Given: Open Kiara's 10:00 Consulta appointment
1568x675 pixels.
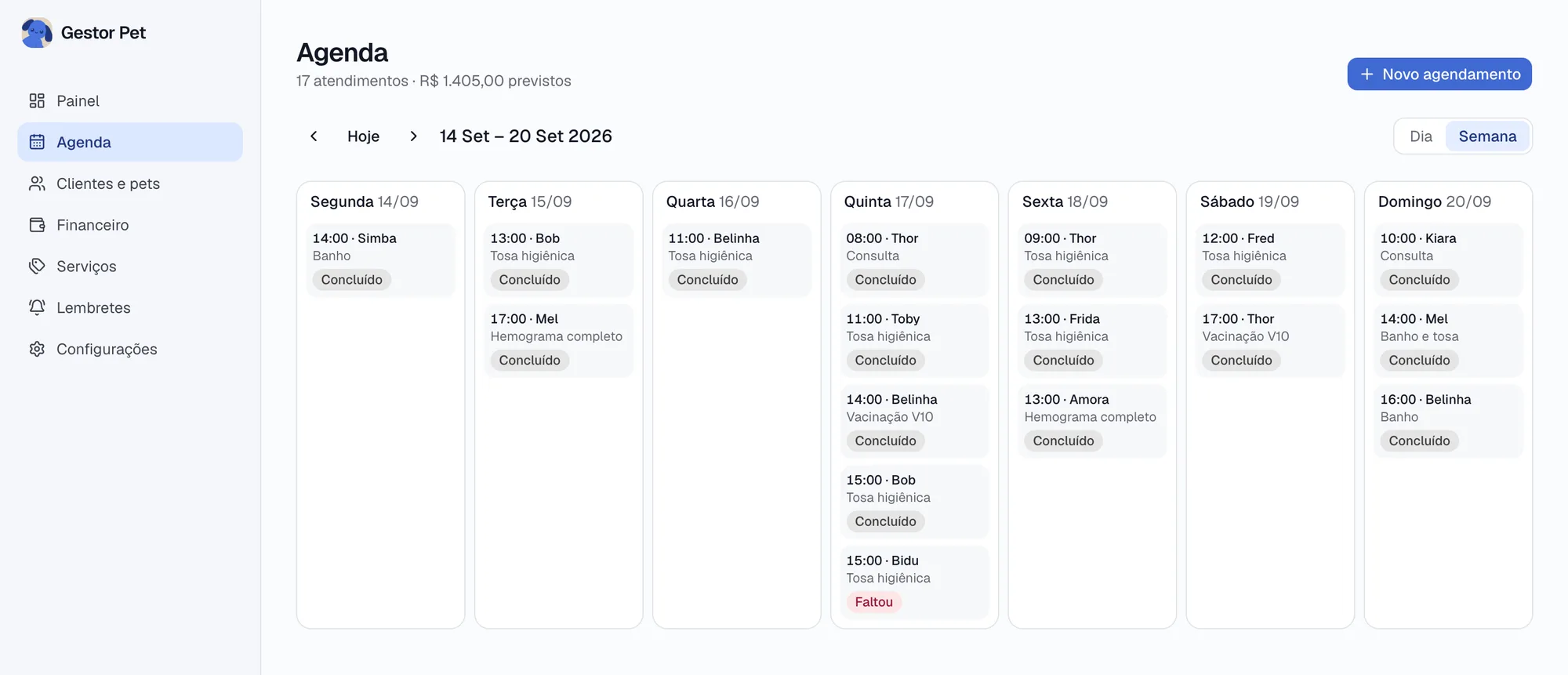Looking at the screenshot, I should tap(1448, 260).
